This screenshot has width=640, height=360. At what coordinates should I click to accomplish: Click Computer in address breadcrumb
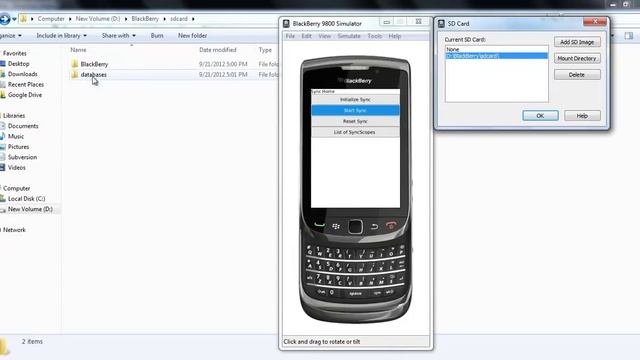(x=51, y=19)
